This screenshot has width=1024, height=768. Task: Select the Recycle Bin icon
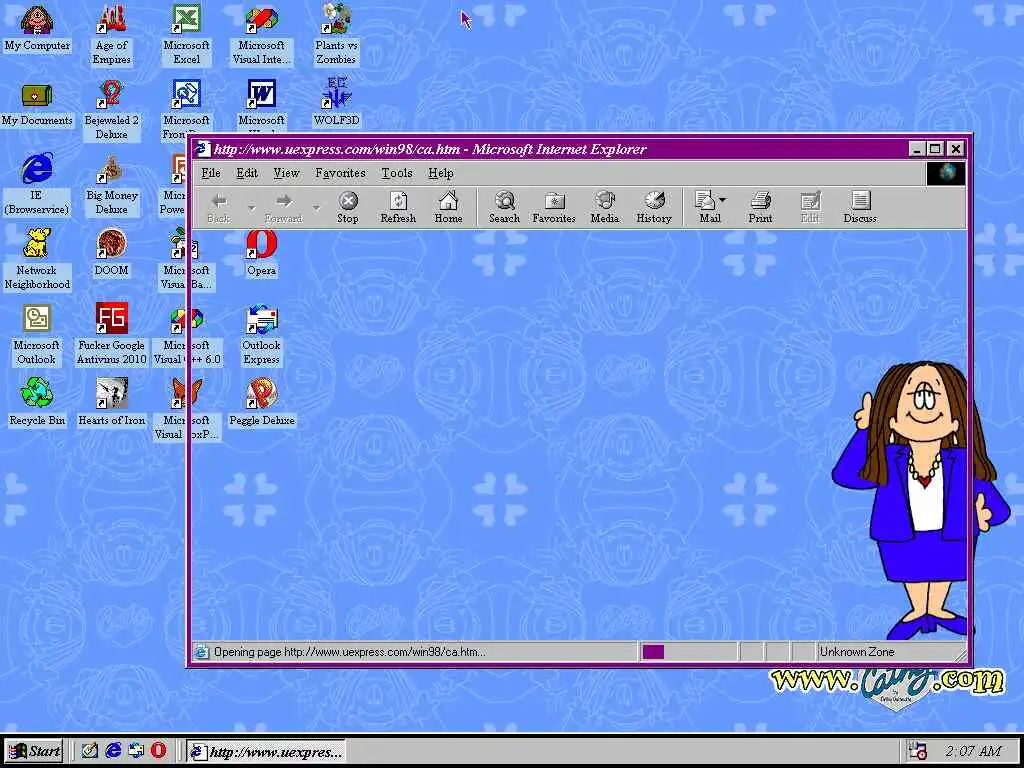click(37, 404)
